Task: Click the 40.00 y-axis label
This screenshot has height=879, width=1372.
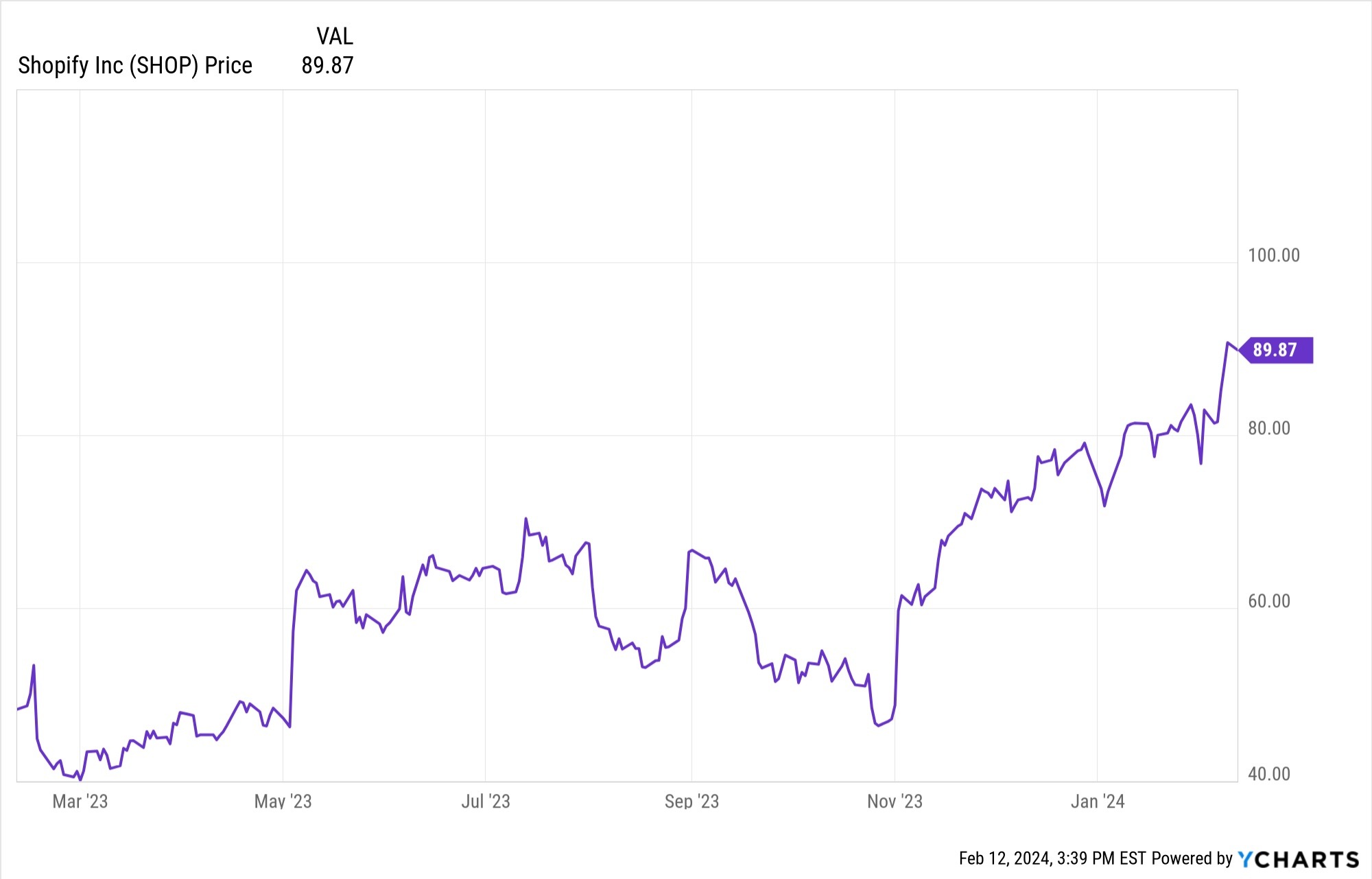Action: (x=1269, y=774)
